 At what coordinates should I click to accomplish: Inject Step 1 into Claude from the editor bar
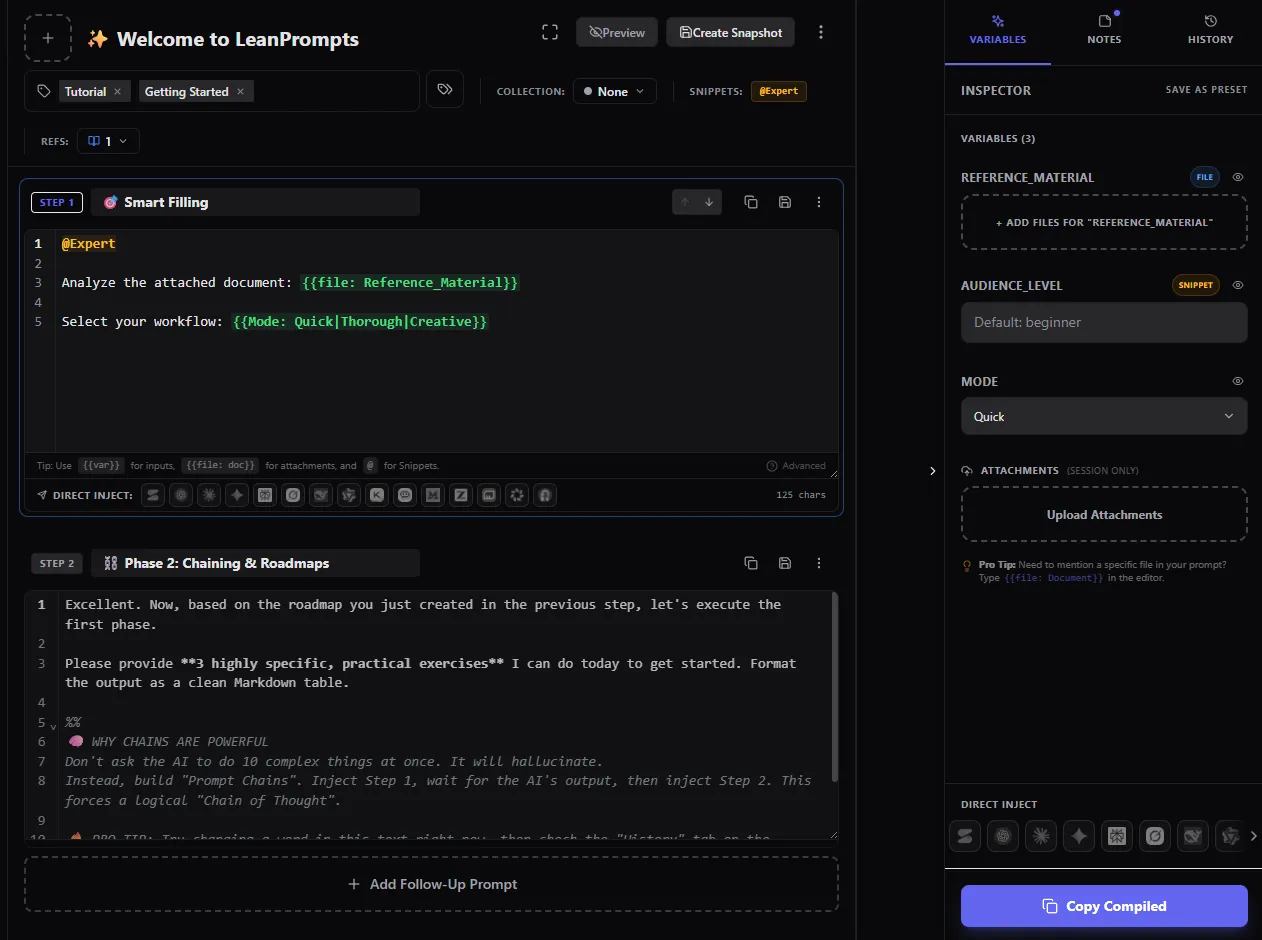point(209,494)
